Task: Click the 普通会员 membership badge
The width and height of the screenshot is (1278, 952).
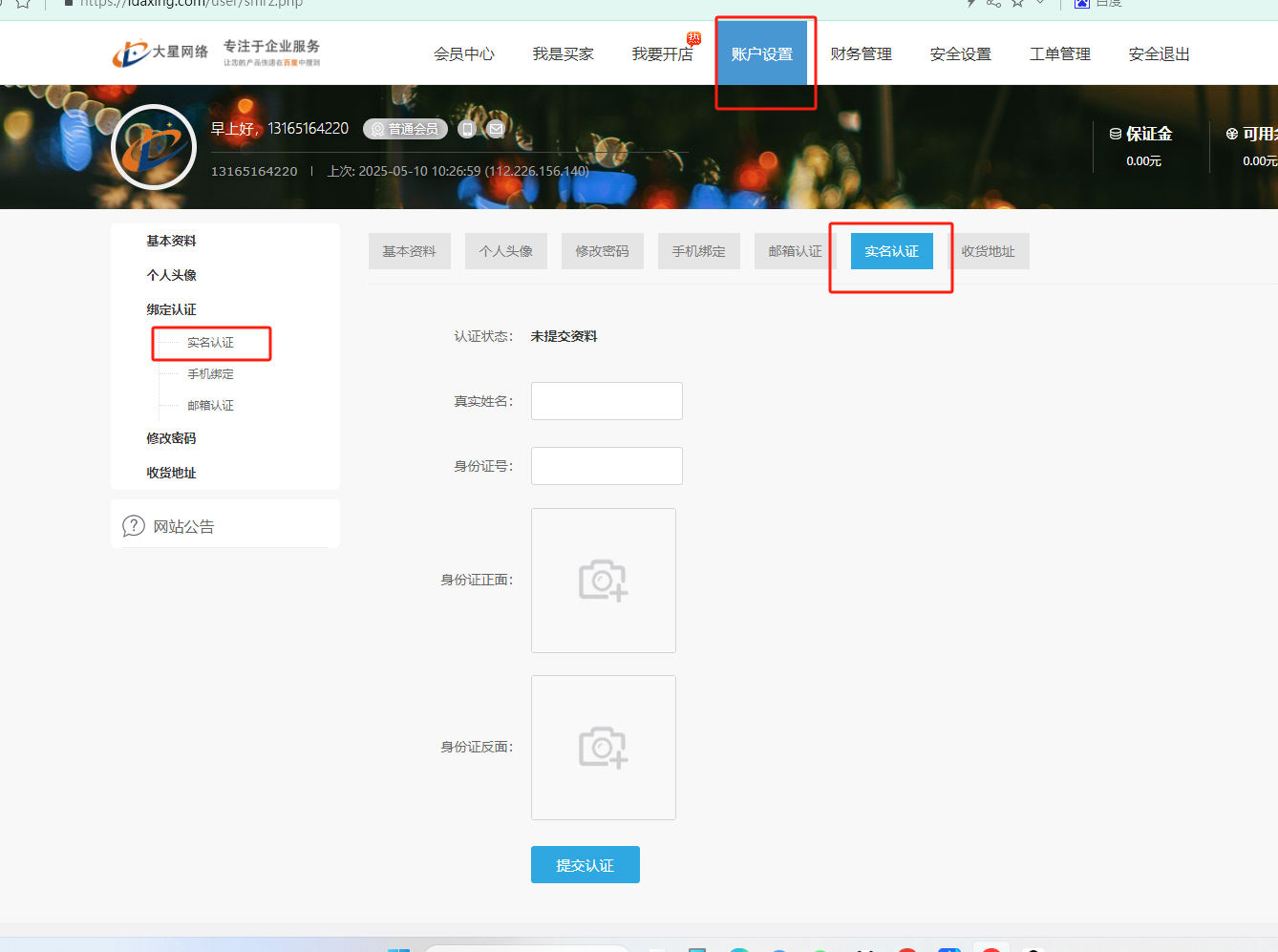Action: [405, 129]
